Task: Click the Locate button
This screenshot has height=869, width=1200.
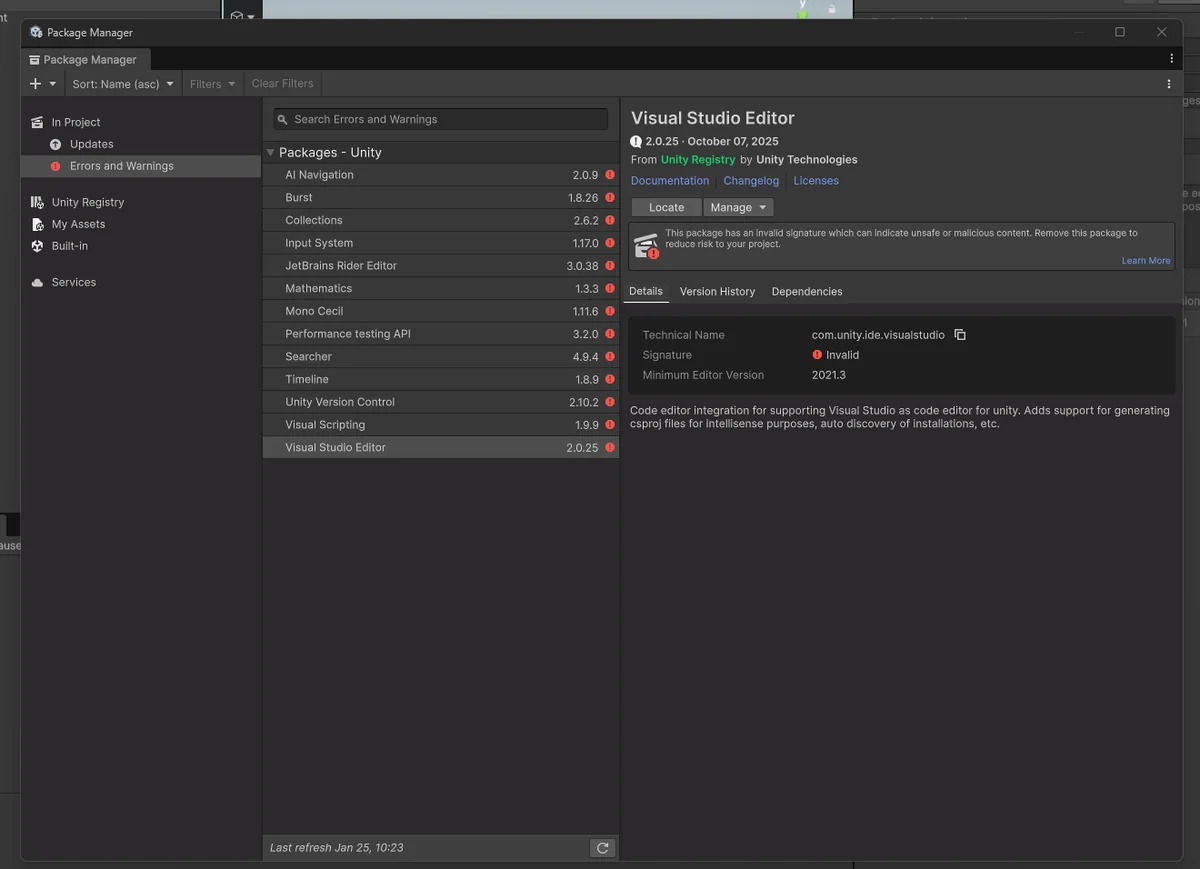Action: tap(666, 207)
